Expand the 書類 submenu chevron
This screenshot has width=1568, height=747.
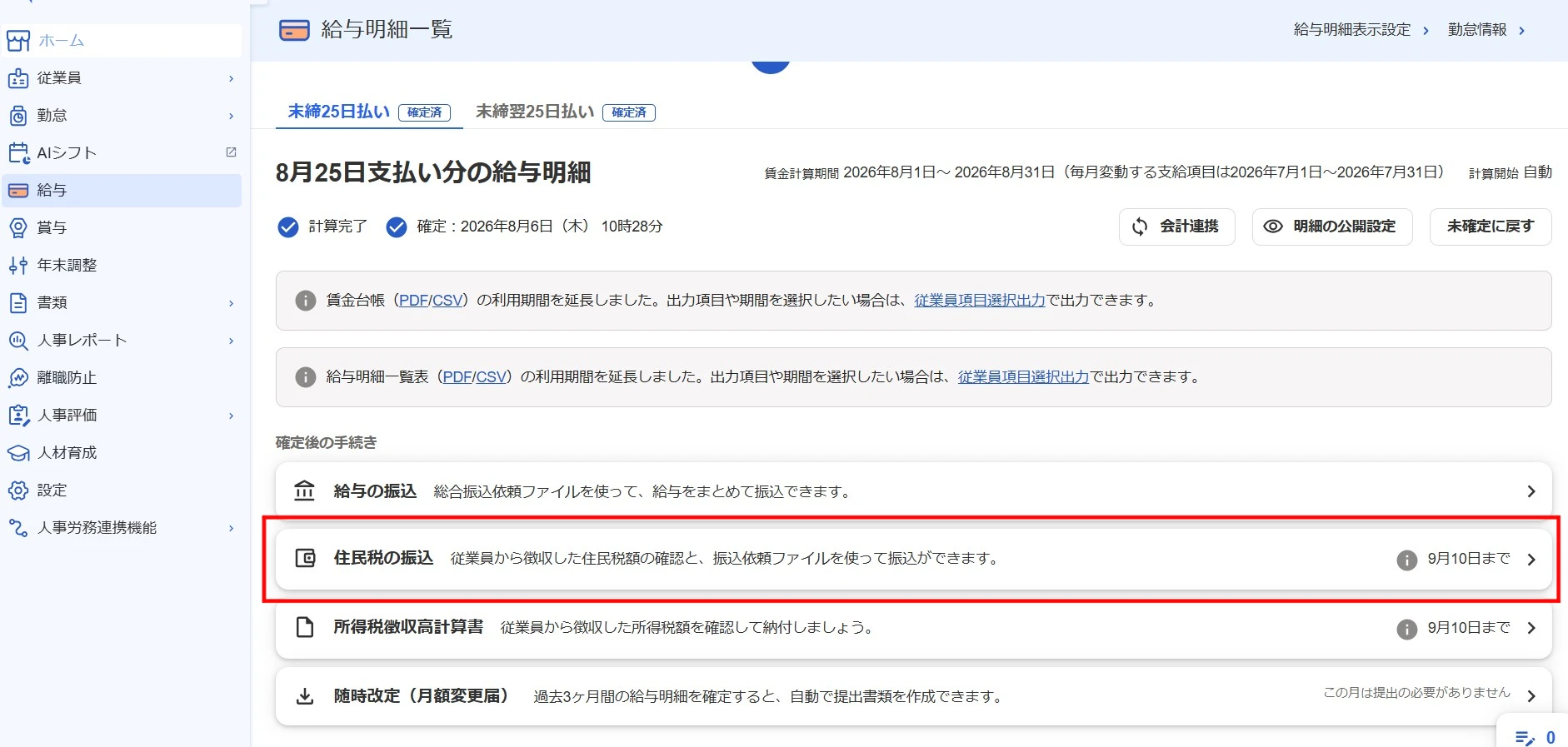coord(232,303)
